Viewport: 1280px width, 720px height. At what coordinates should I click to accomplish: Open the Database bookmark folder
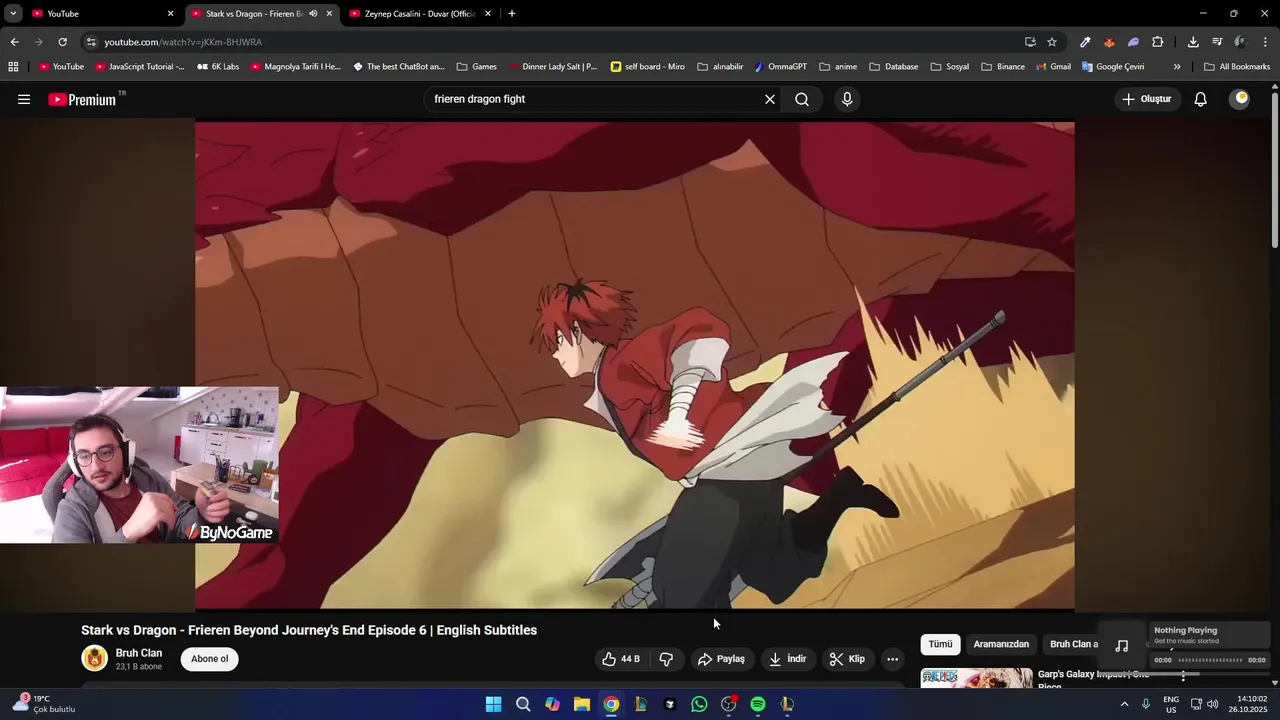(894, 67)
